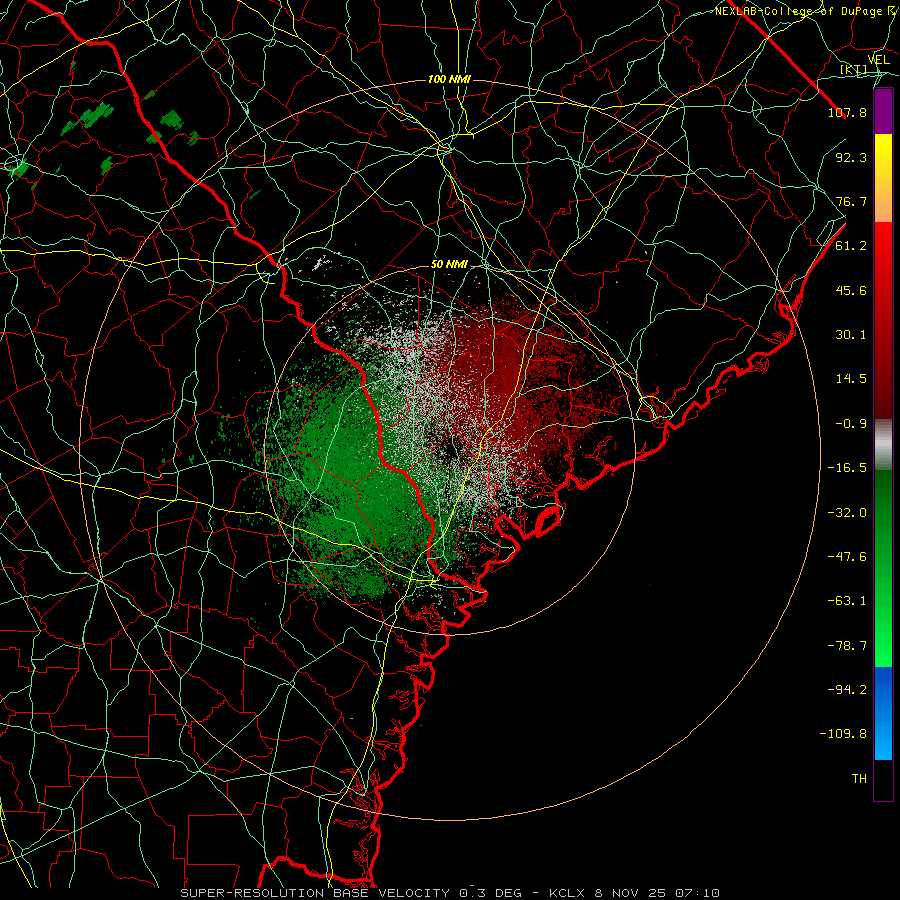900x900 pixels.
Task: Click the -47.6 velocity scale value
Action: coord(847,557)
